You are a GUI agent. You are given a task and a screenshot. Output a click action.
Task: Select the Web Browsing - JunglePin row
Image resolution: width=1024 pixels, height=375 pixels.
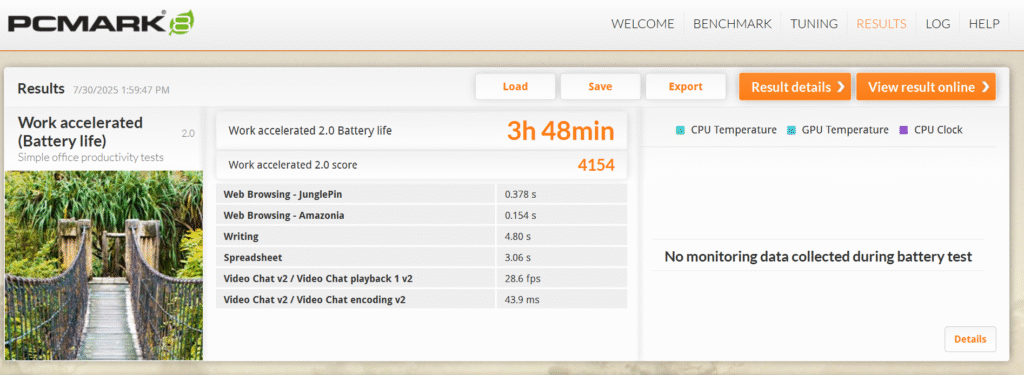421,194
